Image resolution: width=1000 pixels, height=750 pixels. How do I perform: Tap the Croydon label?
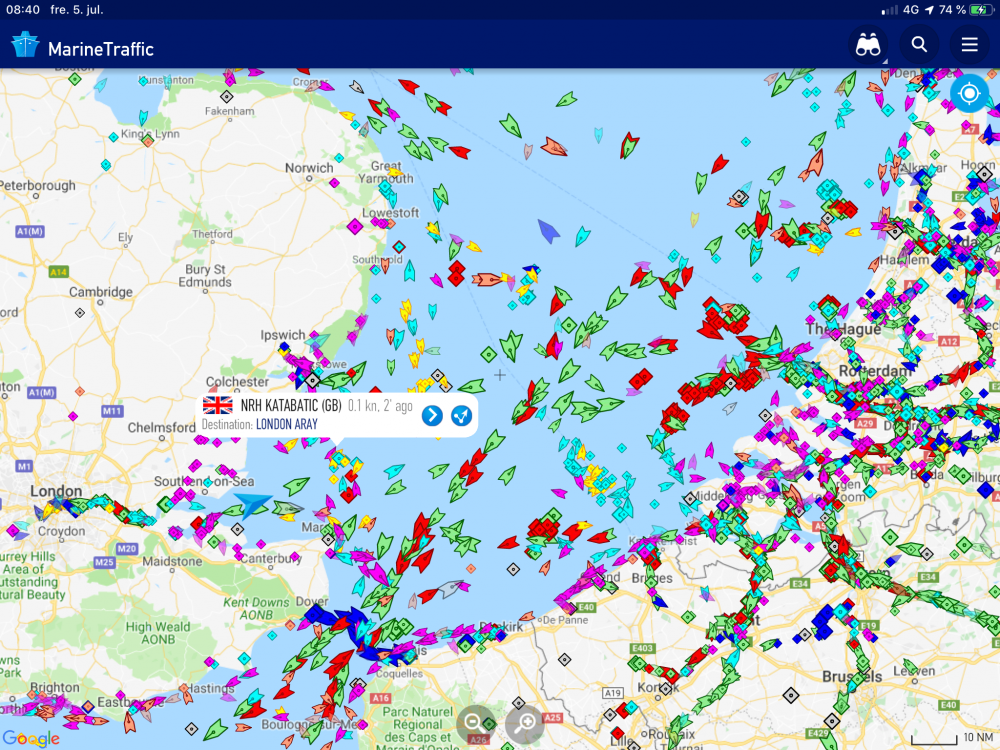(x=61, y=531)
